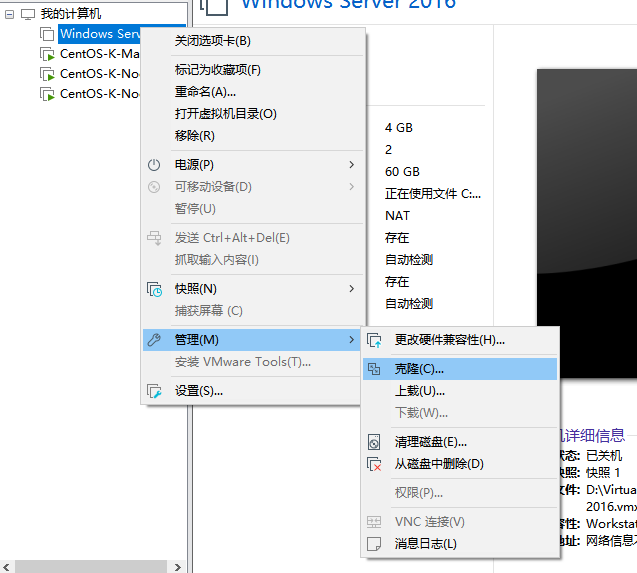Select the 管理(M) menu item
Screen dimensions: 637x573
pos(252,340)
